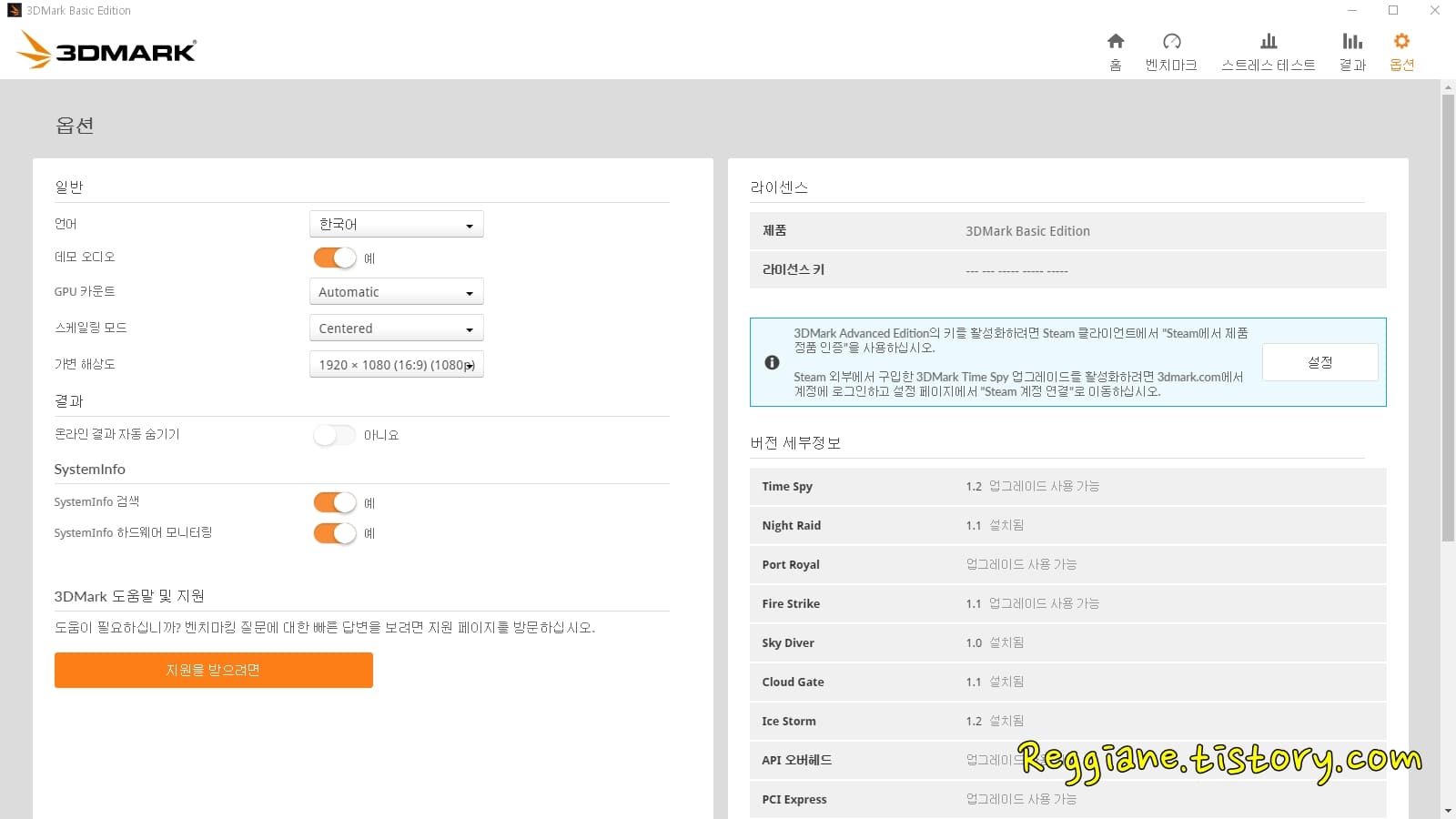Viewport: 1456px width, 819px height.
Task: Click the Cloud Gate version row
Action: 1068,682
